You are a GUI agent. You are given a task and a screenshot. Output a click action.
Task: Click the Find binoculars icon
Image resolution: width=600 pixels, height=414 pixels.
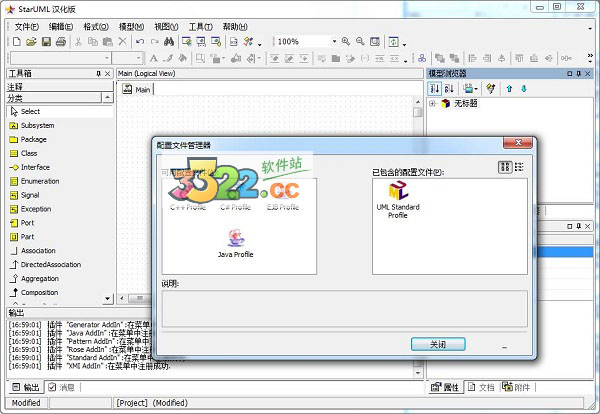pyautogui.click(x=169, y=41)
